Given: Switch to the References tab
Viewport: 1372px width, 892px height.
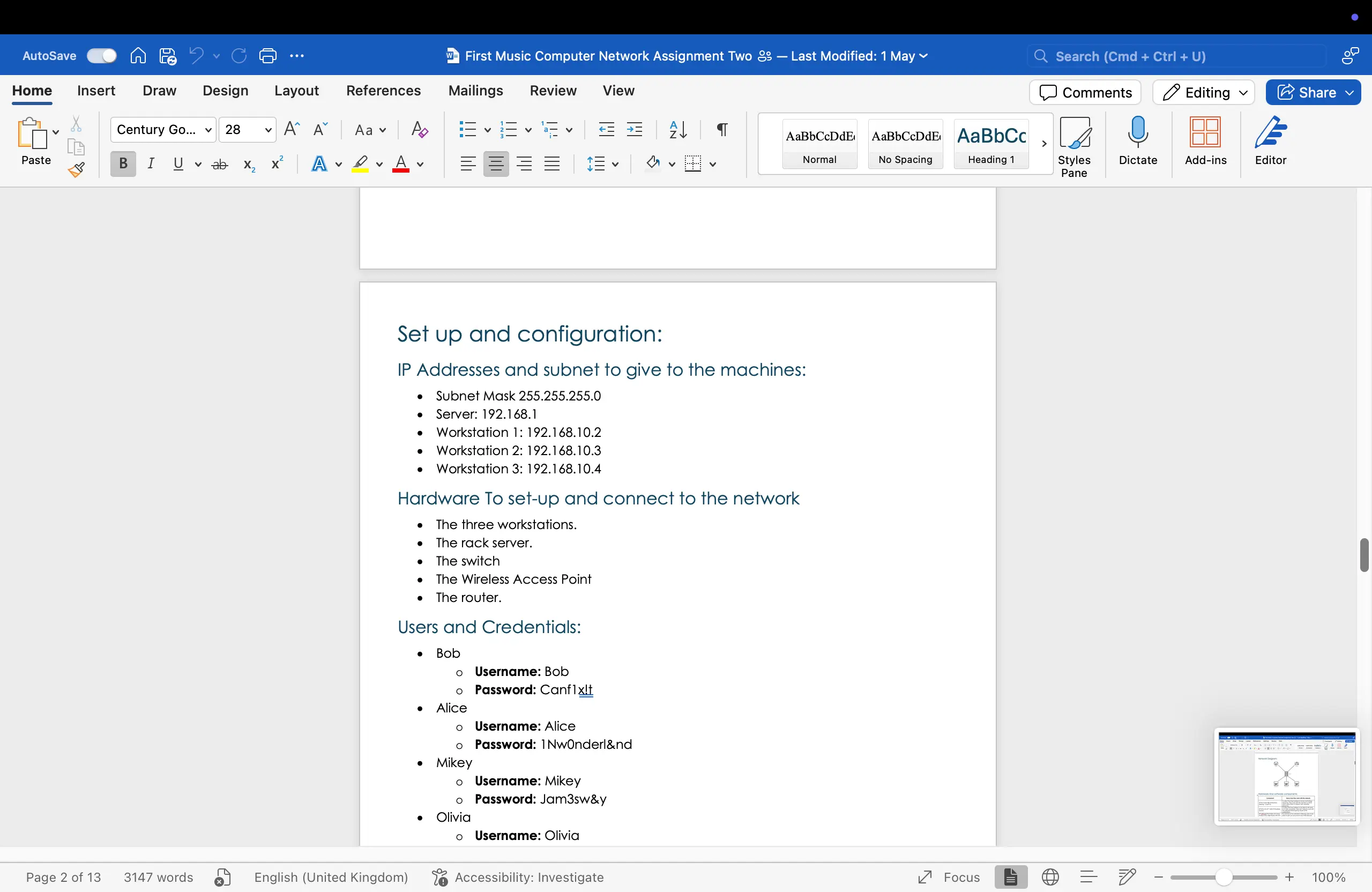Looking at the screenshot, I should [x=383, y=91].
